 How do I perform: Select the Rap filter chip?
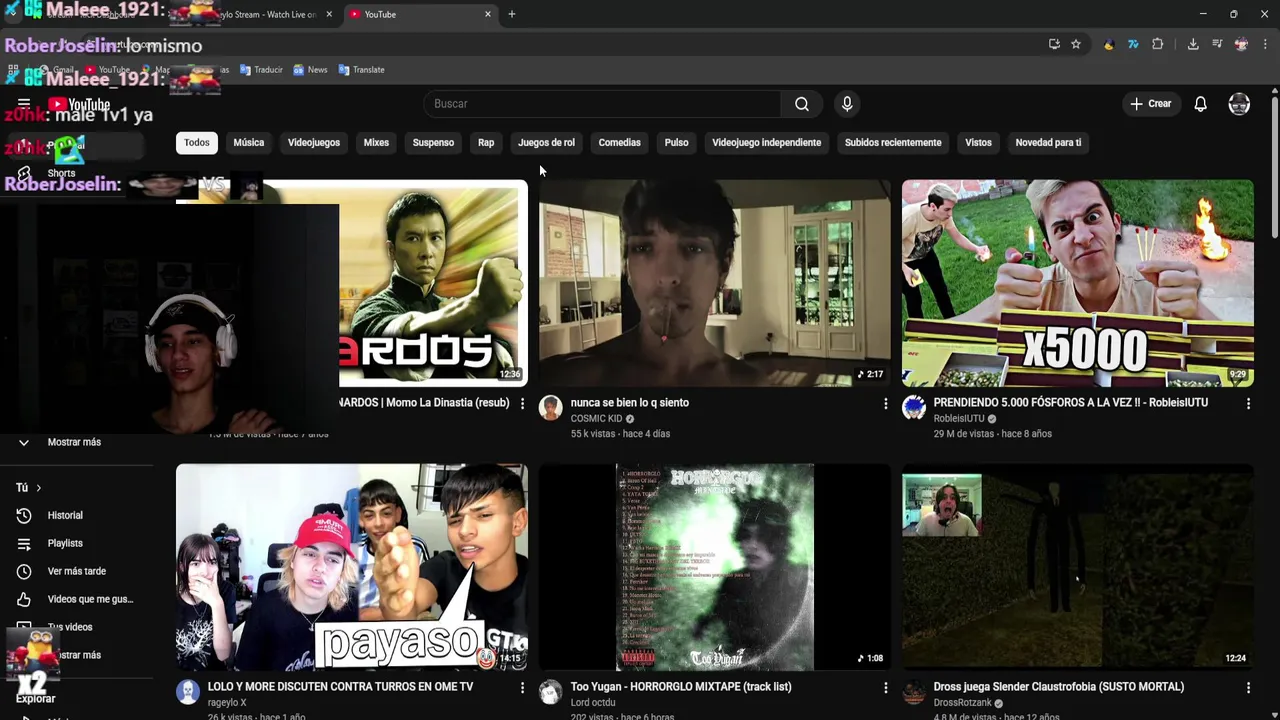pos(486,142)
